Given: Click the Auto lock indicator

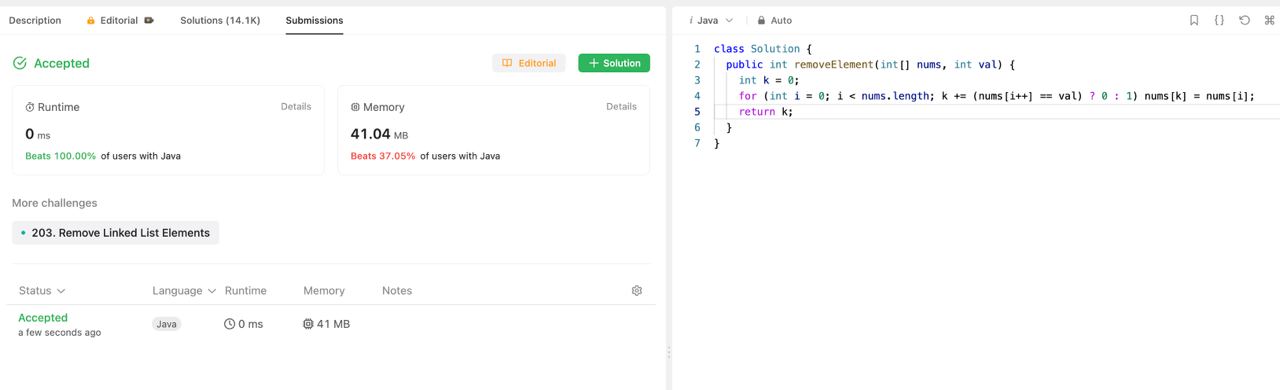Looking at the screenshot, I should [775, 20].
